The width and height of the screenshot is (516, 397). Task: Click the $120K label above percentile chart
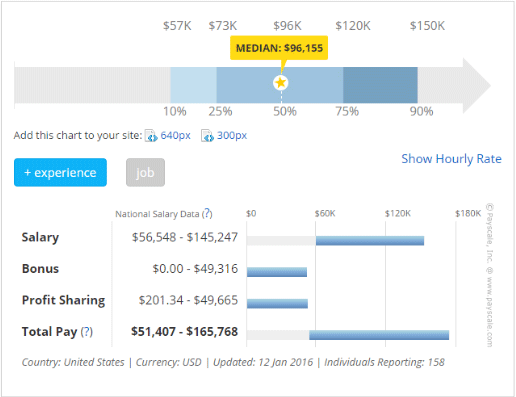click(353, 26)
